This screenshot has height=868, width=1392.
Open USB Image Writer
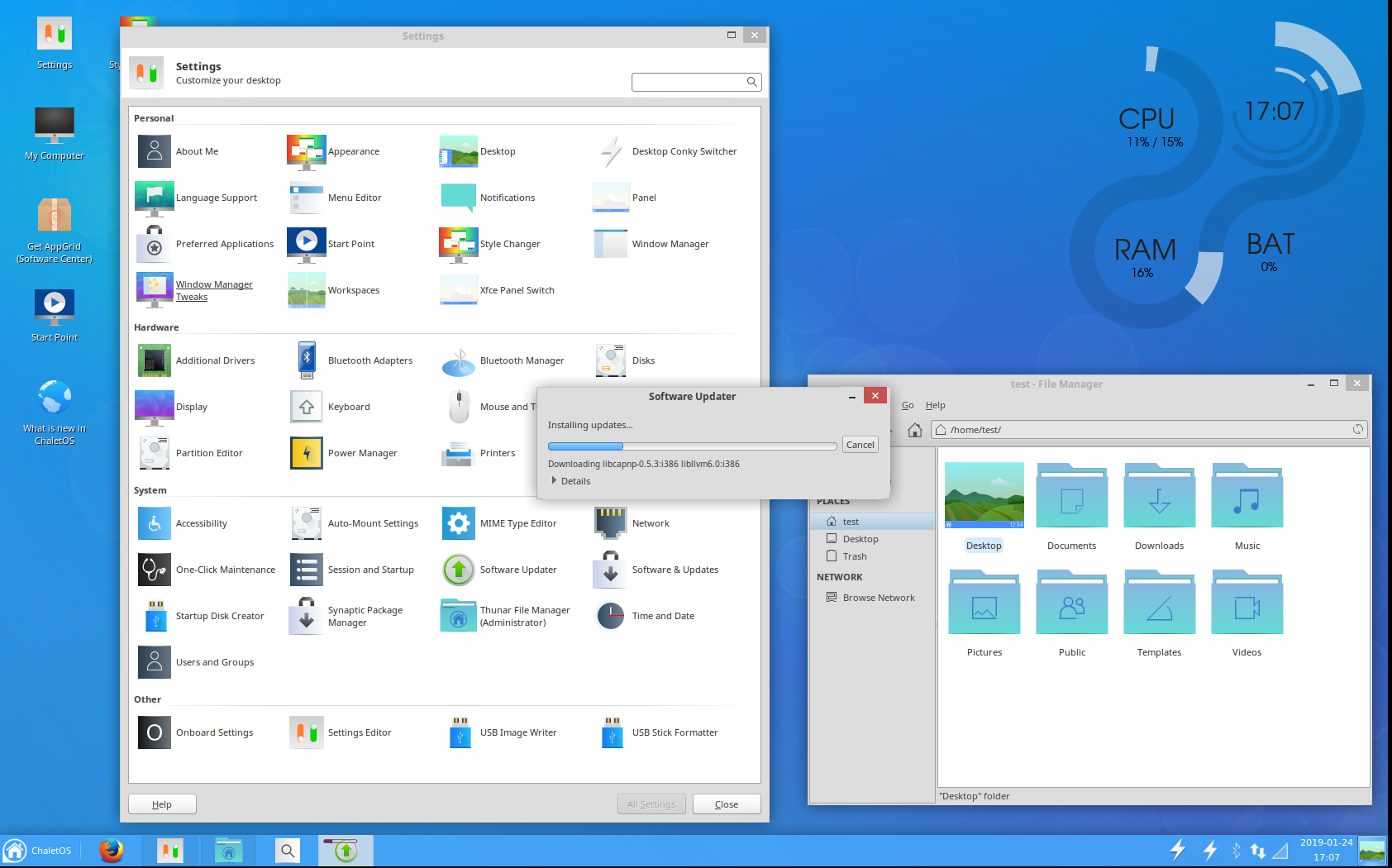(x=459, y=733)
